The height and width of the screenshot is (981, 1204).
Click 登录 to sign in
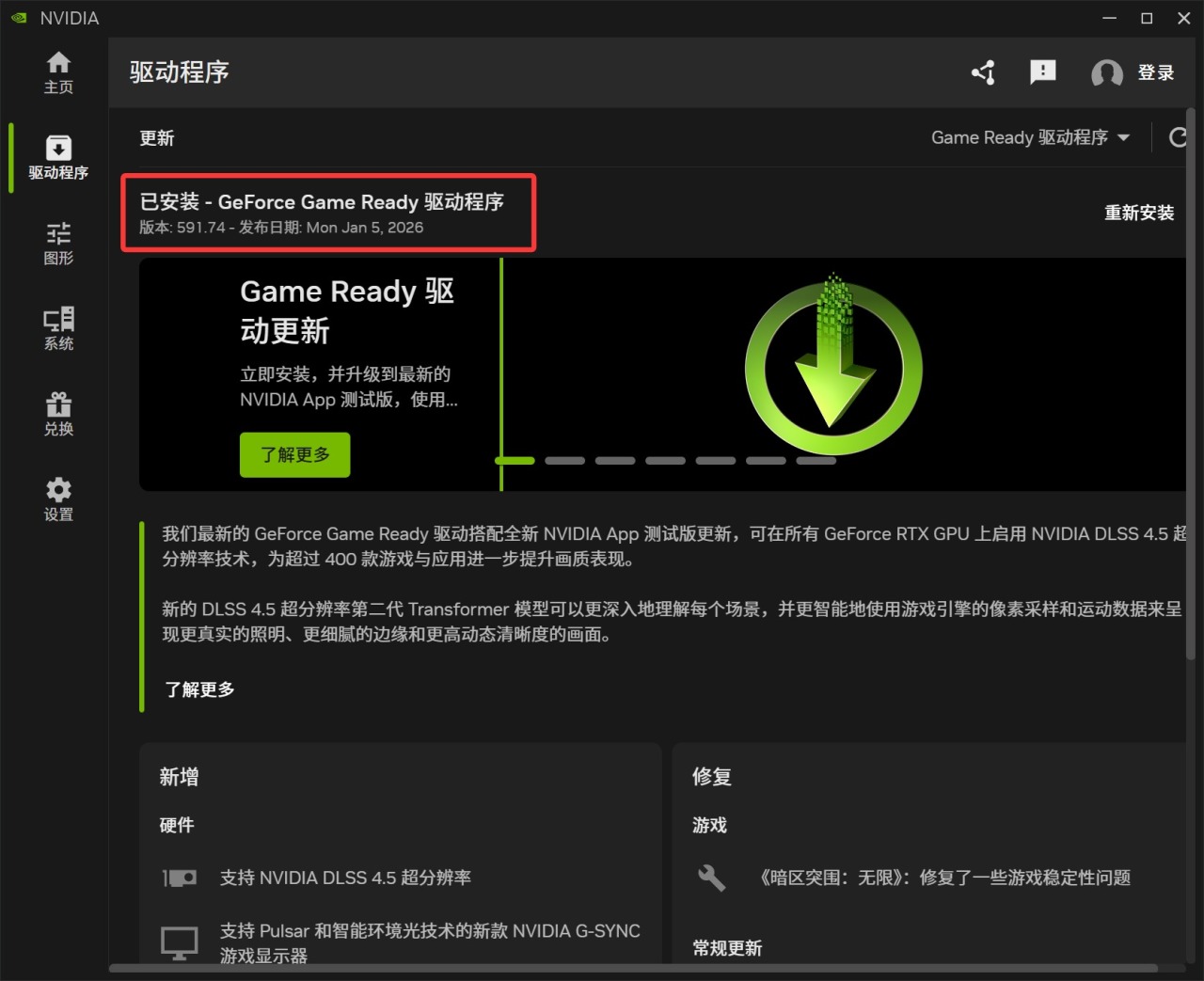[x=1156, y=73]
